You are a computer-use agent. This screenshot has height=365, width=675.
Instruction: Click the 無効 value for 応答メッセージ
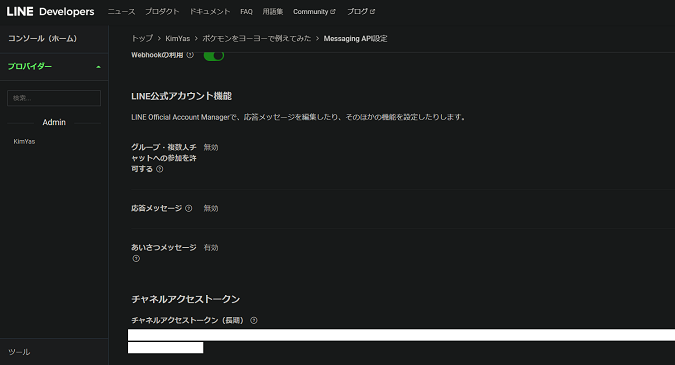211,208
